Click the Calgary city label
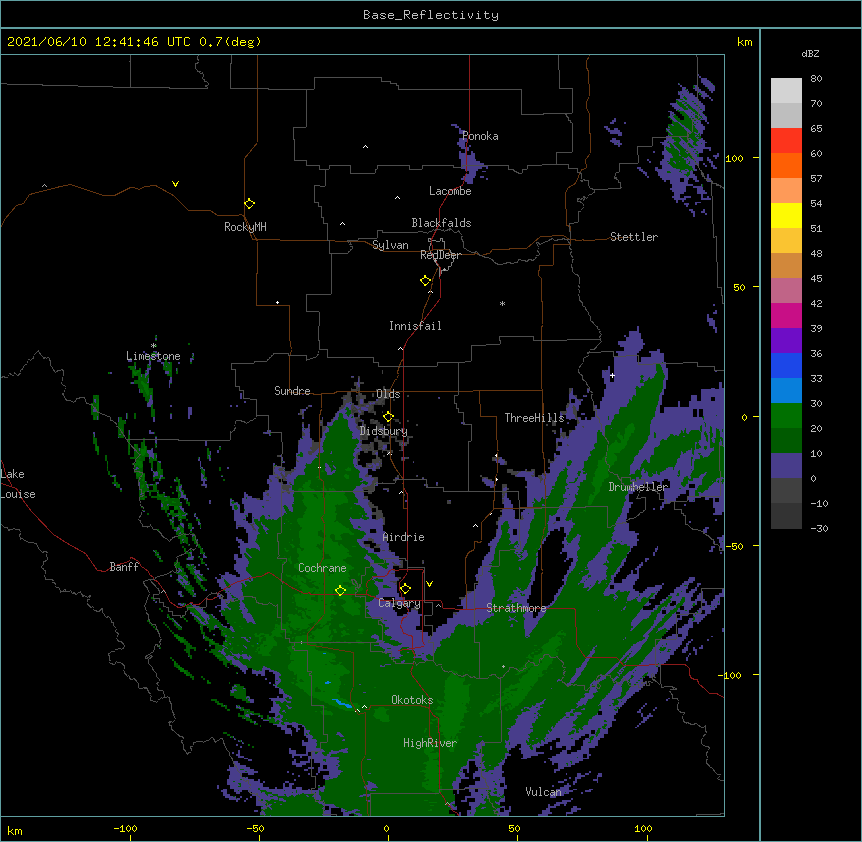Screen dimensions: 862x842 399,603
